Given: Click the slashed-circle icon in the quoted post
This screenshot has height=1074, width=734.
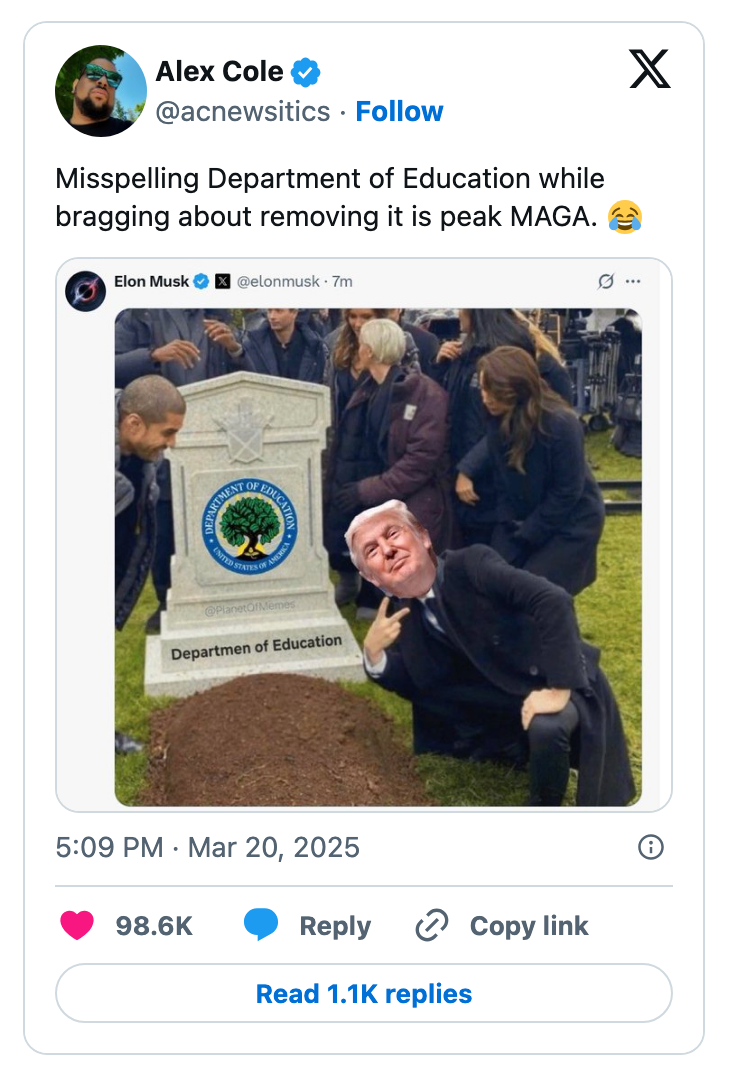Looking at the screenshot, I should (x=606, y=282).
